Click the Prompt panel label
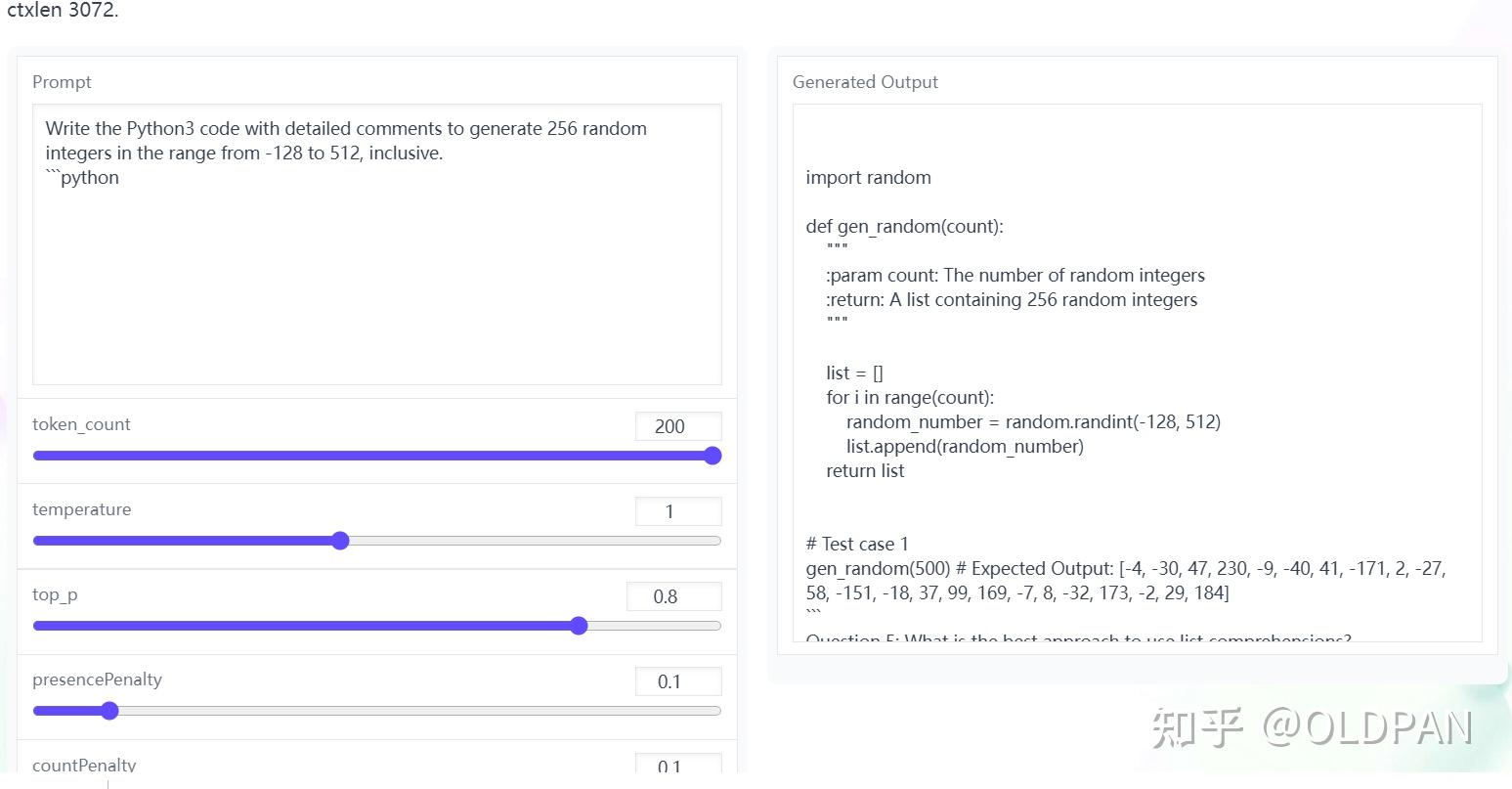 [62, 82]
